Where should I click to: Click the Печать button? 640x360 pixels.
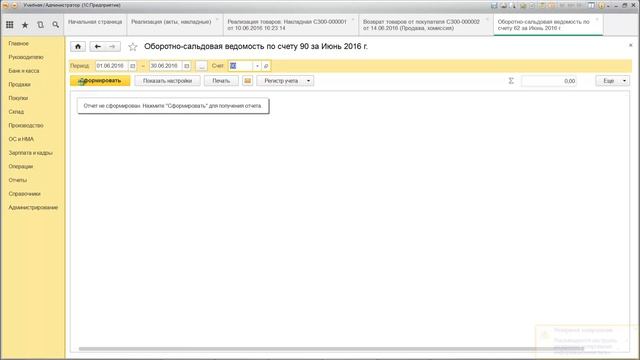coord(221,81)
